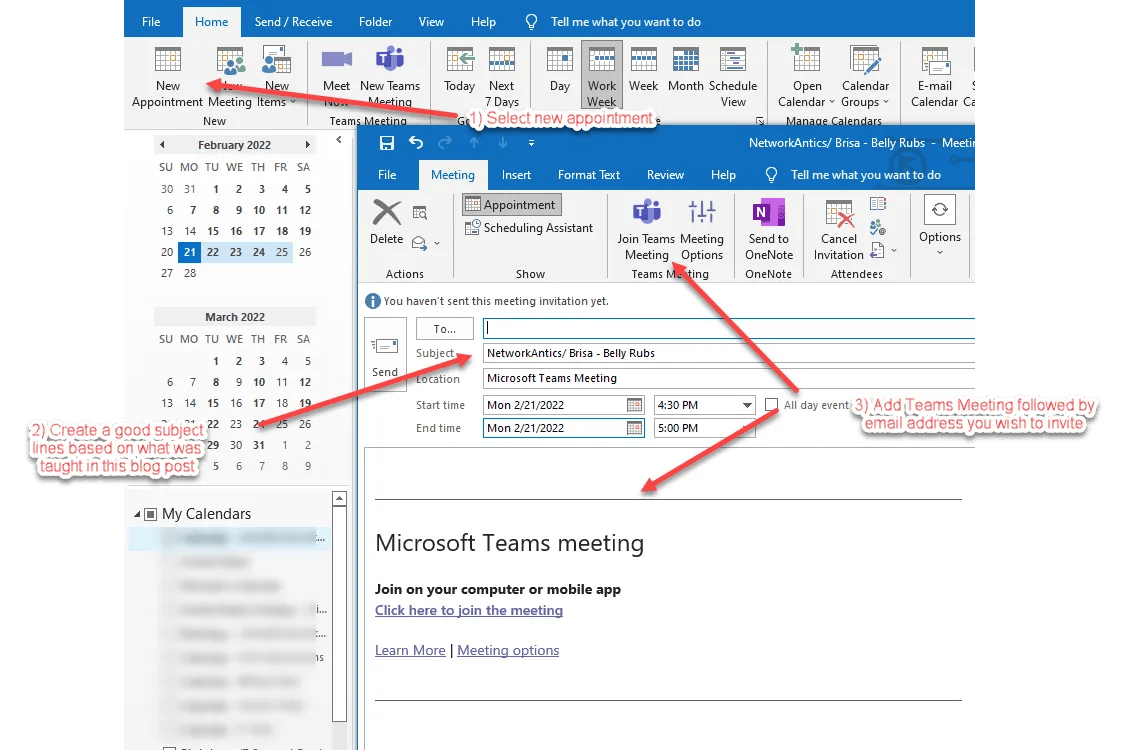
Task: Open Meeting Options with sliders icon
Action: [x=701, y=212]
